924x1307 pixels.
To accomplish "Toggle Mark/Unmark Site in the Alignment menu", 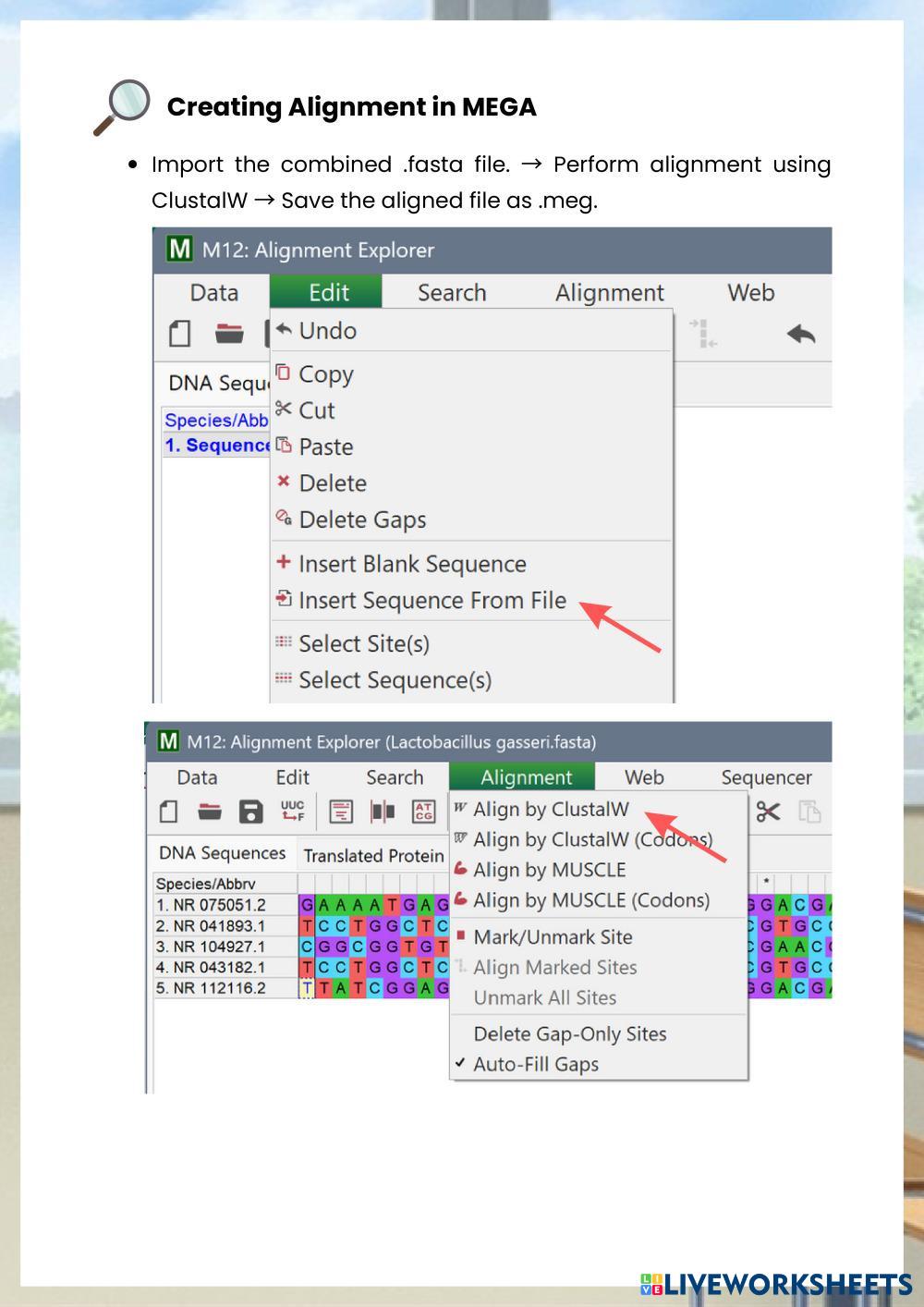I will [x=552, y=936].
